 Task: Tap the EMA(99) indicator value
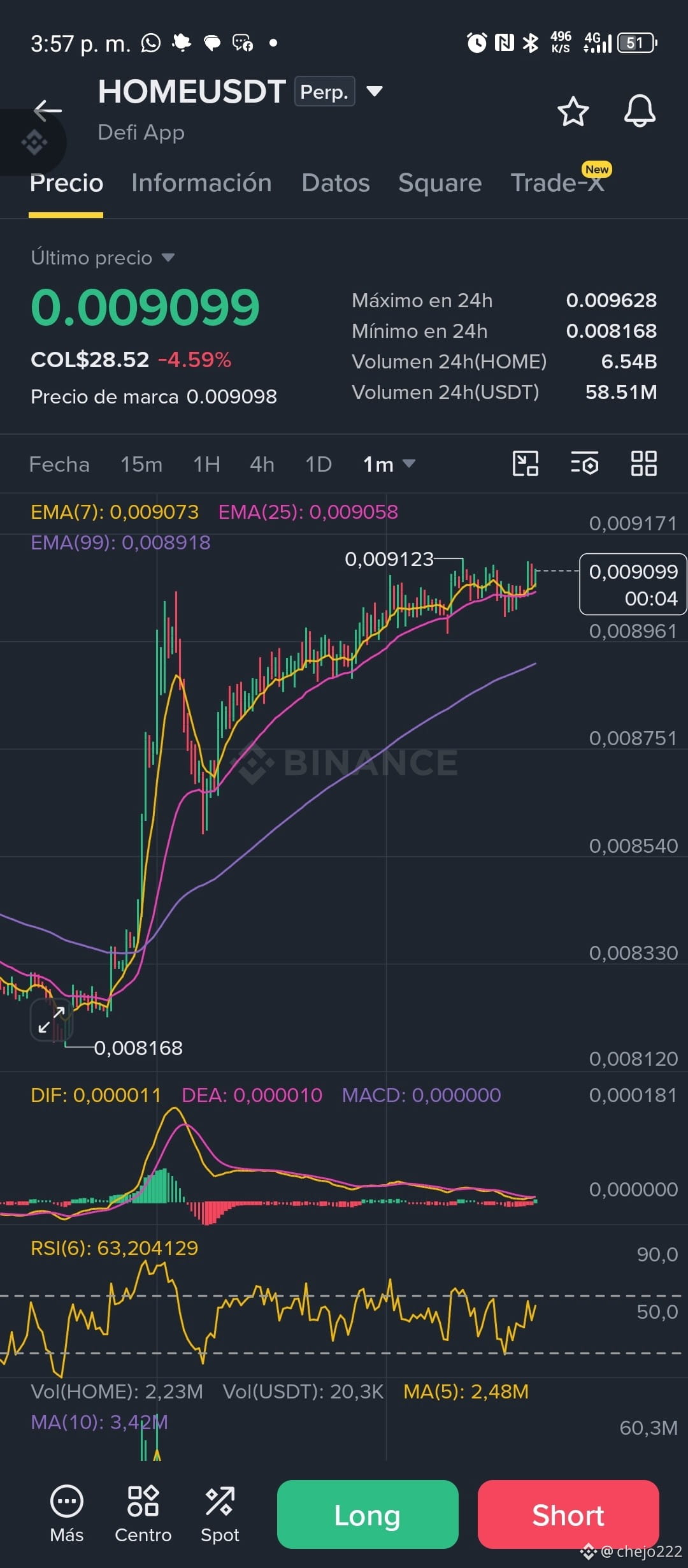(x=120, y=542)
